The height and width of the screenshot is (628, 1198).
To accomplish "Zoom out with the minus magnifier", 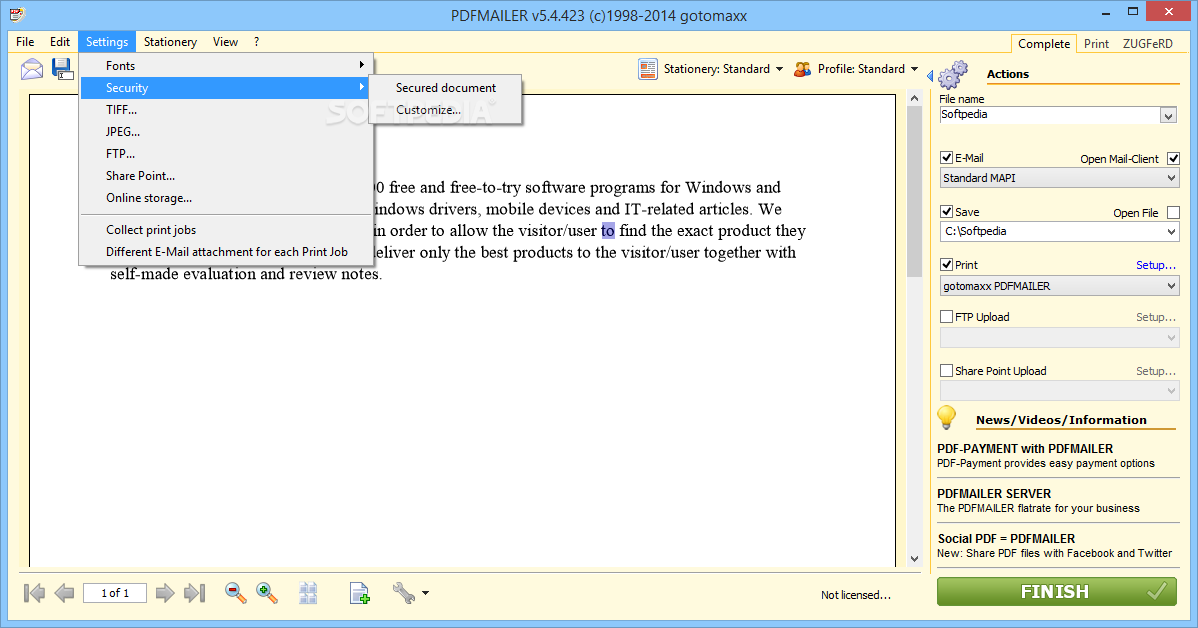I will tap(235, 593).
